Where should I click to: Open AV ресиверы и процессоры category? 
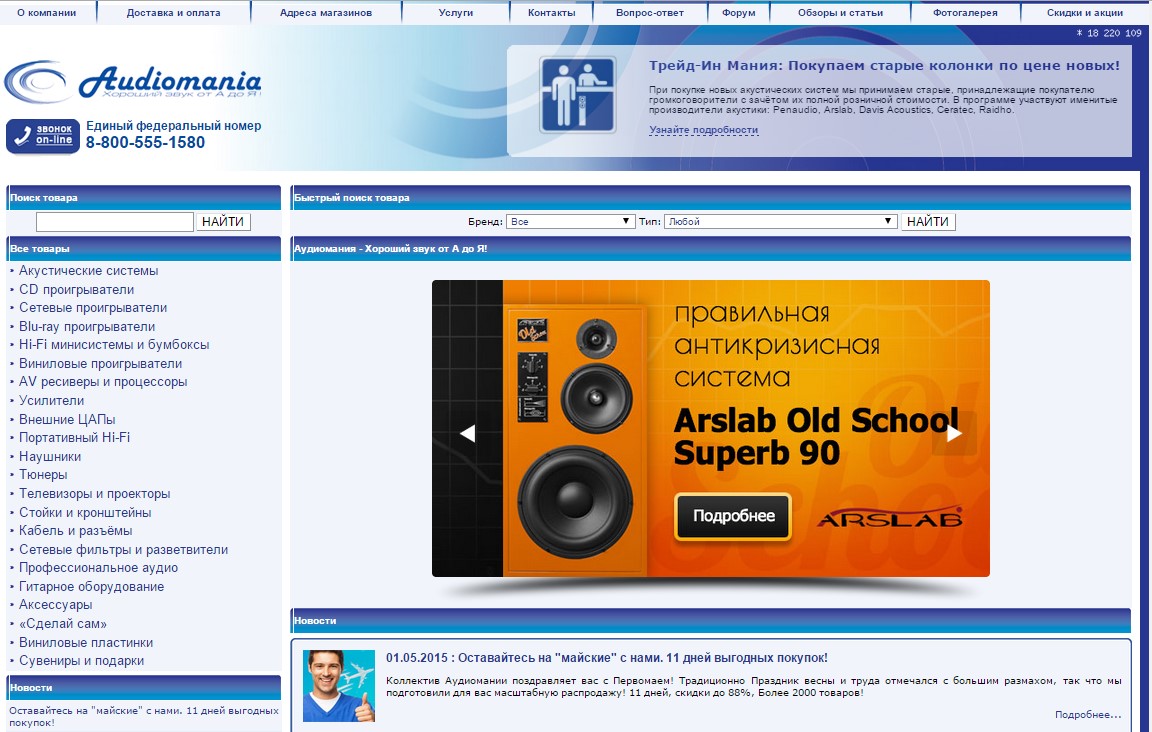[103, 382]
